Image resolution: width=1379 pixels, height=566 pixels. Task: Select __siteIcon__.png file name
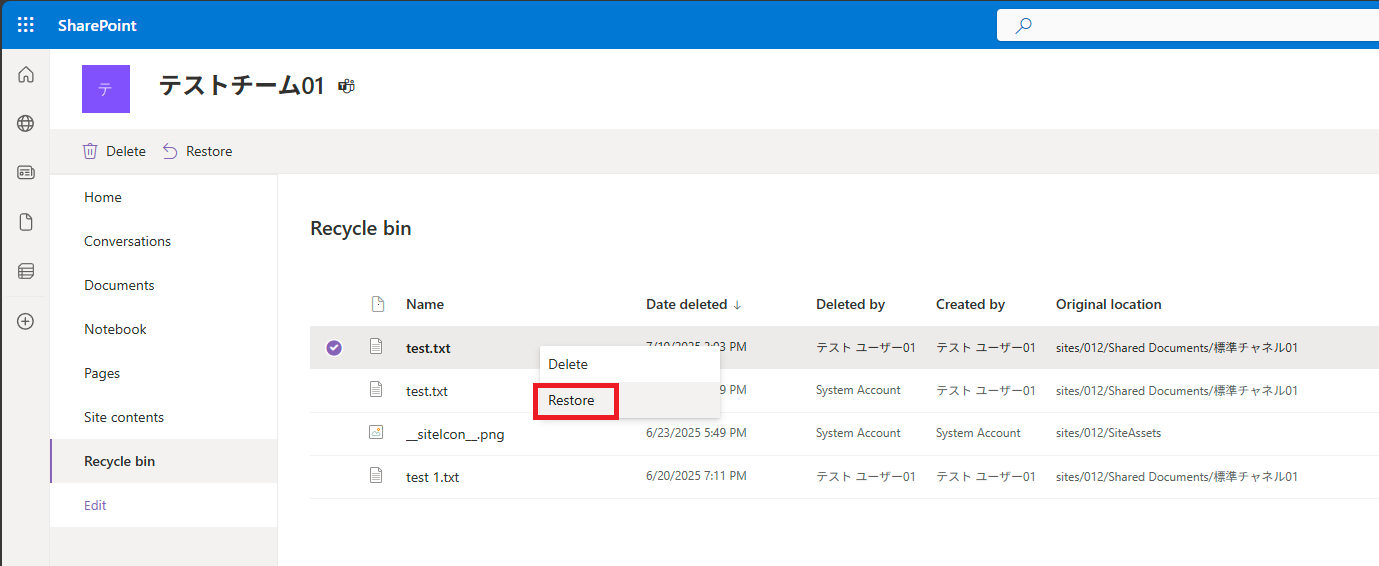click(x=455, y=434)
